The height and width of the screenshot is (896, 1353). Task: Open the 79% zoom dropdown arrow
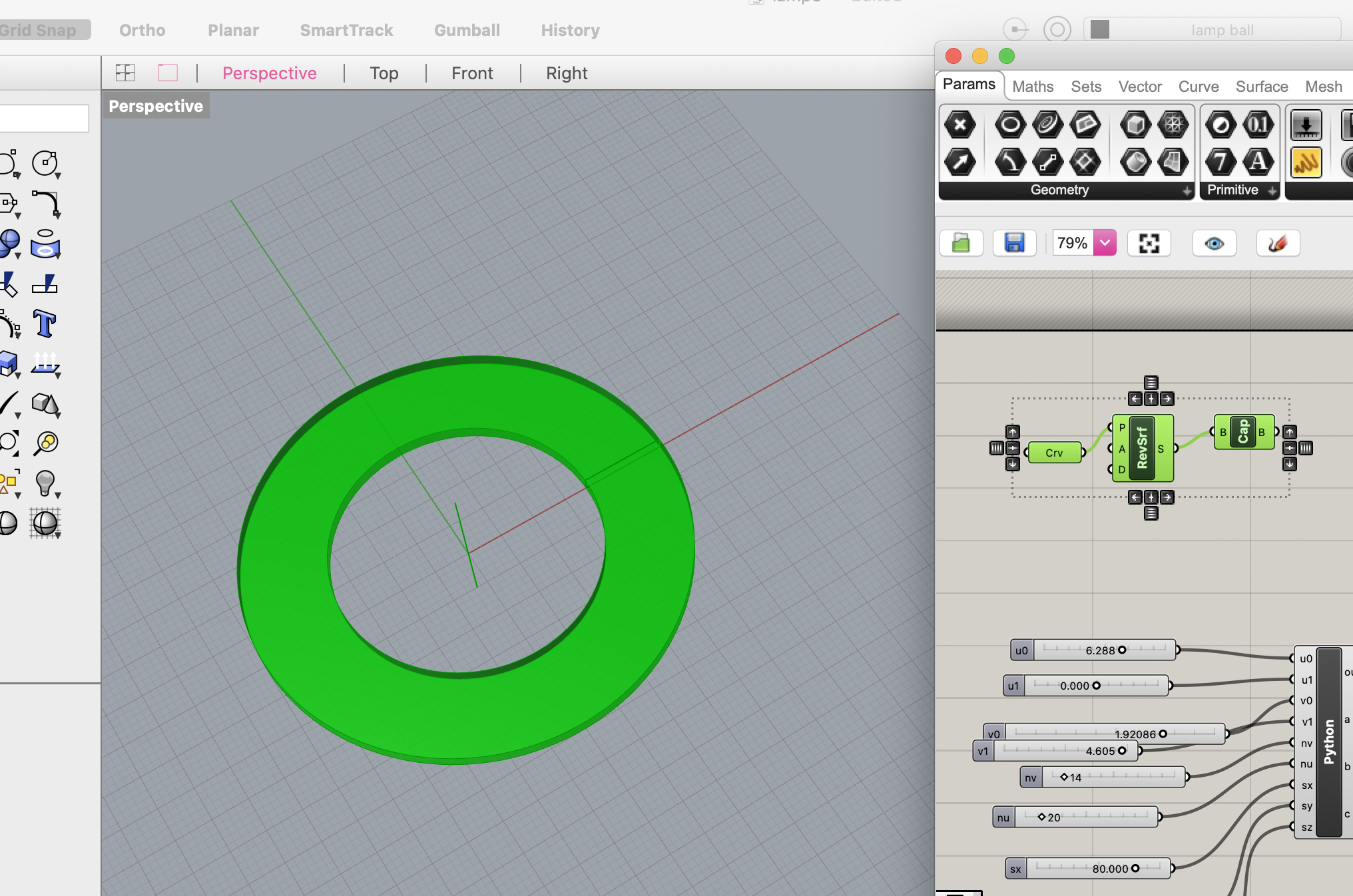pos(1105,243)
